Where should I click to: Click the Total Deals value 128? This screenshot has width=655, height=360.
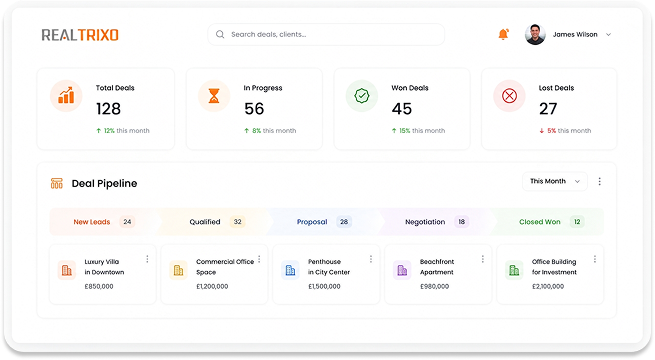tap(109, 109)
